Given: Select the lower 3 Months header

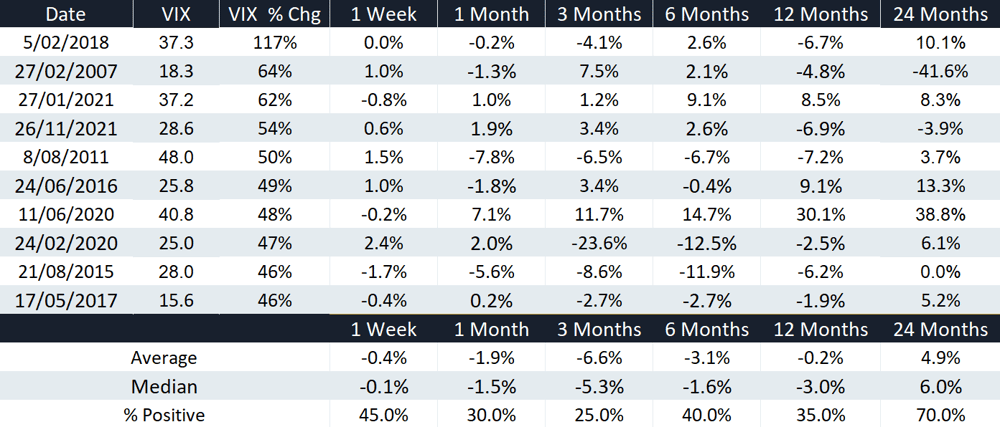Looking at the screenshot, I should [599, 329].
